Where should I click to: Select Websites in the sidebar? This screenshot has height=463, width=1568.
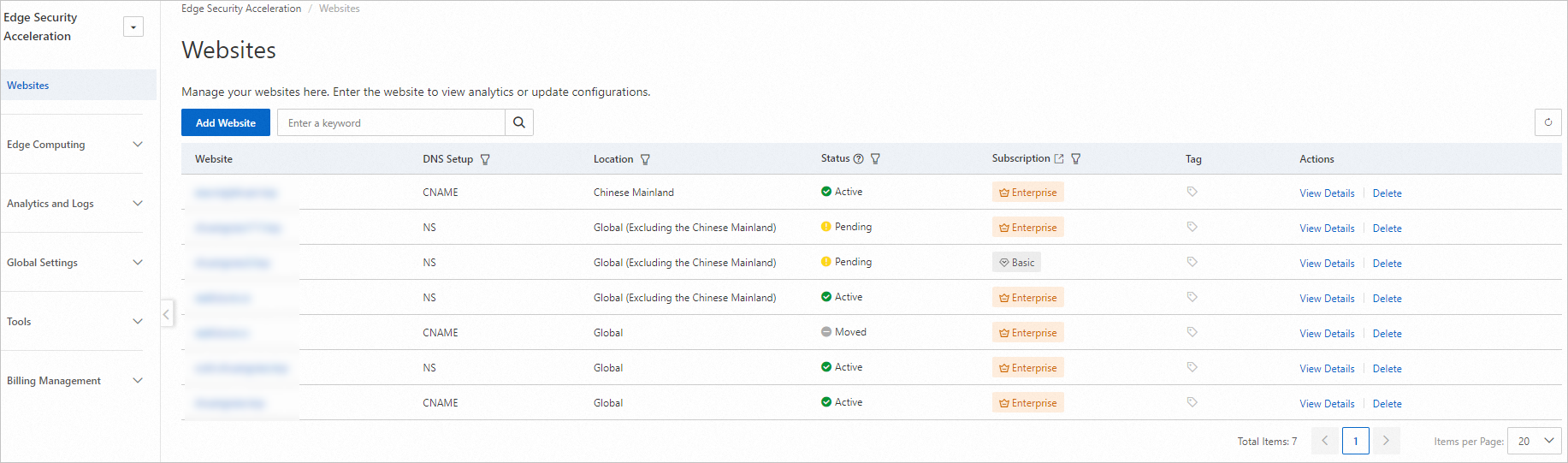(28, 86)
